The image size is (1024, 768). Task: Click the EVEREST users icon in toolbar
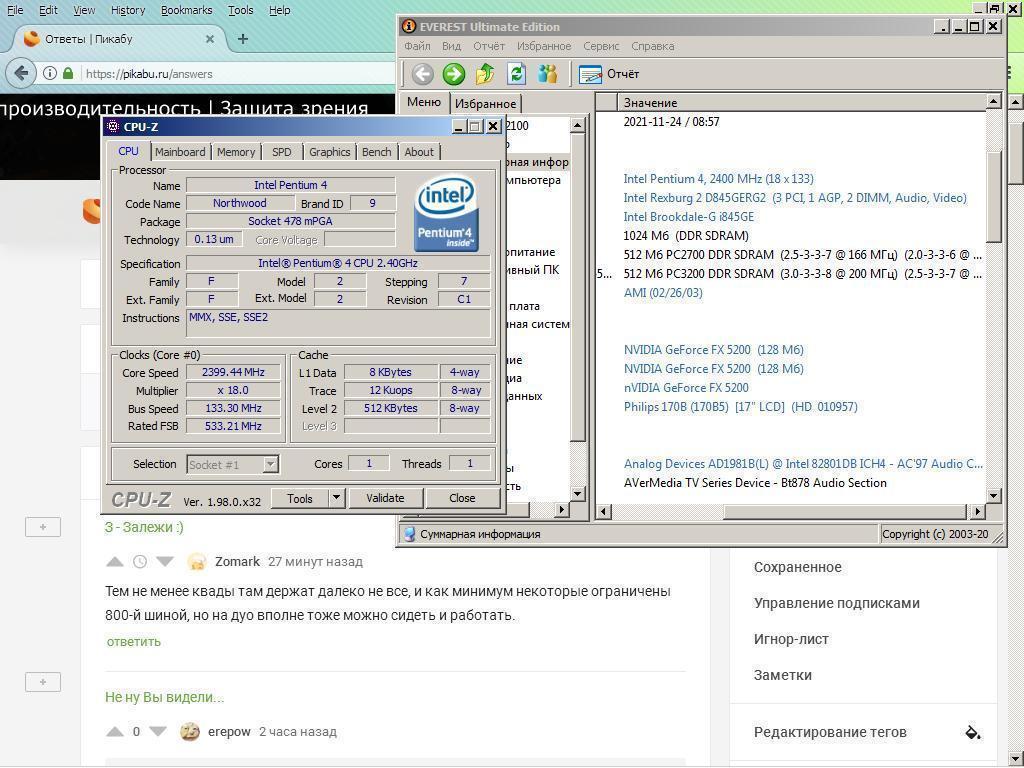[x=547, y=74]
